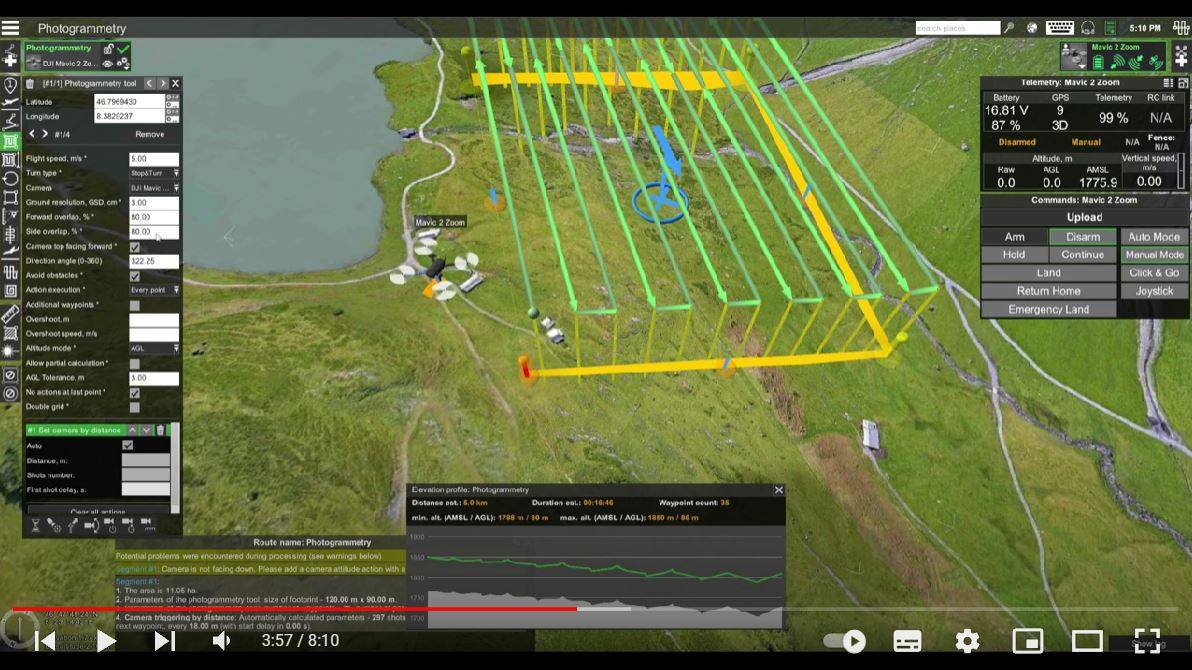
Task: Open YouTube player settings gear
Action: [x=966, y=641]
